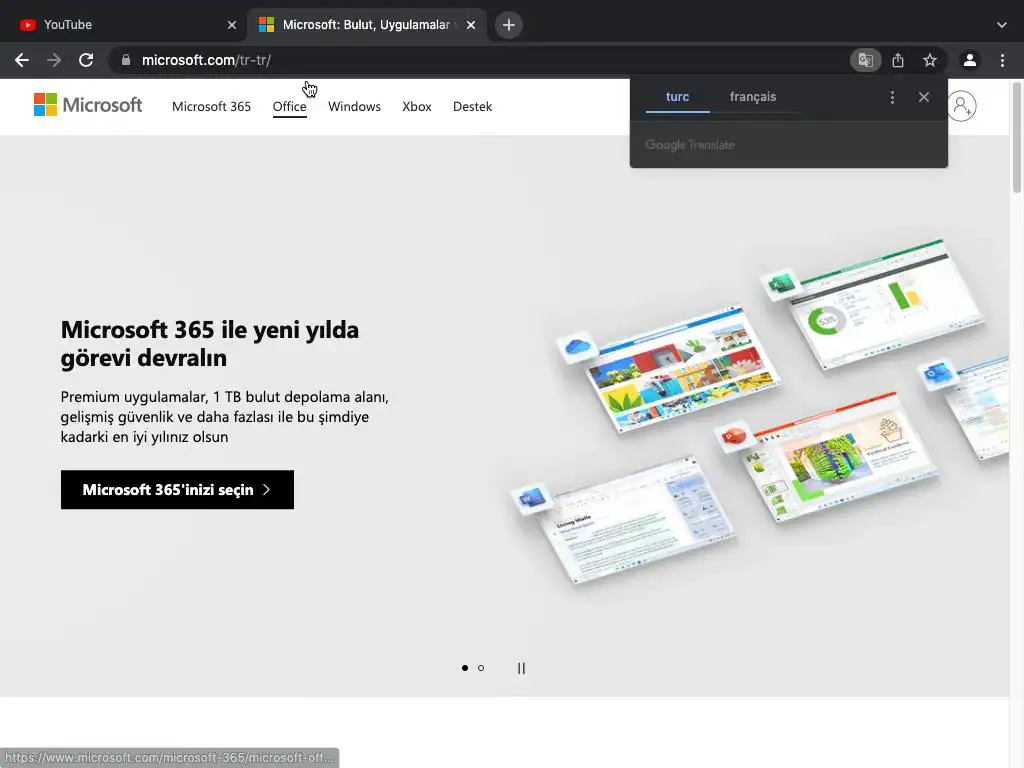Image resolution: width=1024 pixels, height=768 pixels.
Task: Click the lock icon for site info
Action: (x=126, y=60)
